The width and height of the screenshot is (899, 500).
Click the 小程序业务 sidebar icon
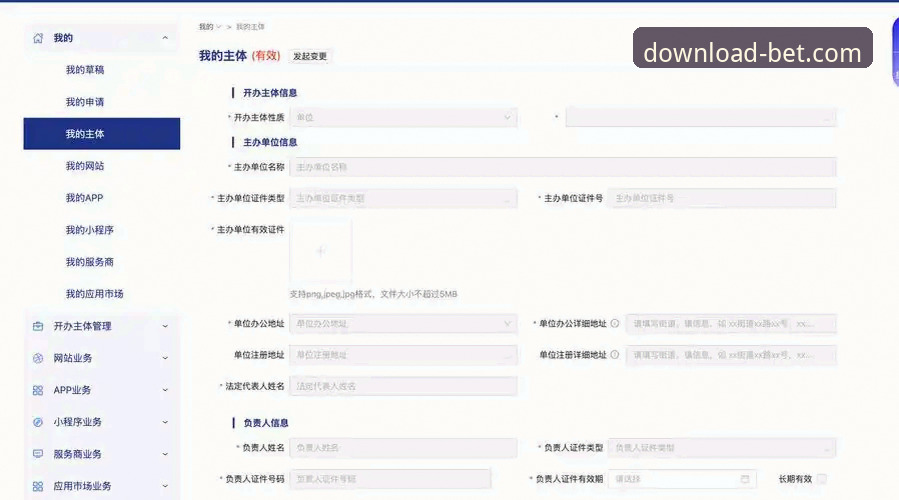coord(38,422)
